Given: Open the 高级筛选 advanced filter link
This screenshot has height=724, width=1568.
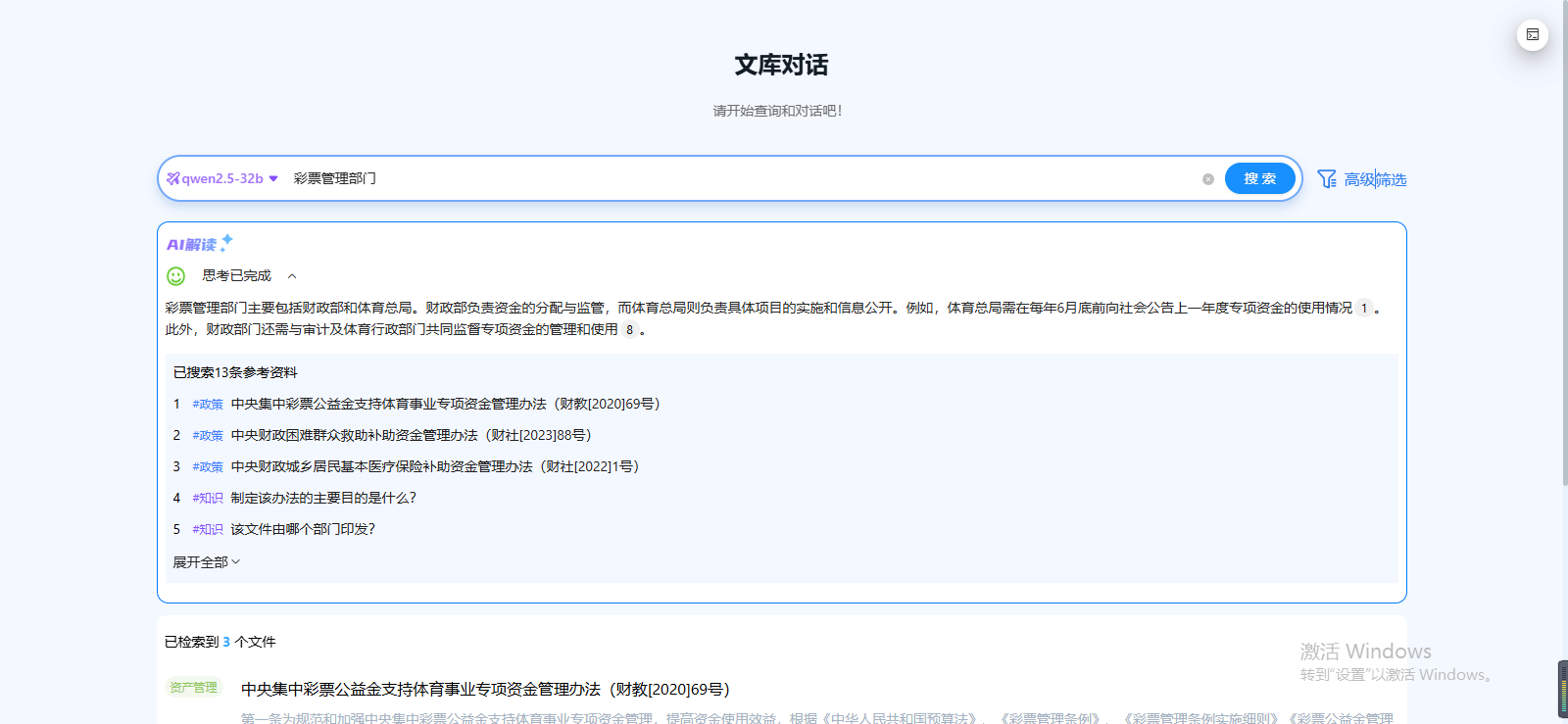Looking at the screenshot, I should pos(1375,179).
